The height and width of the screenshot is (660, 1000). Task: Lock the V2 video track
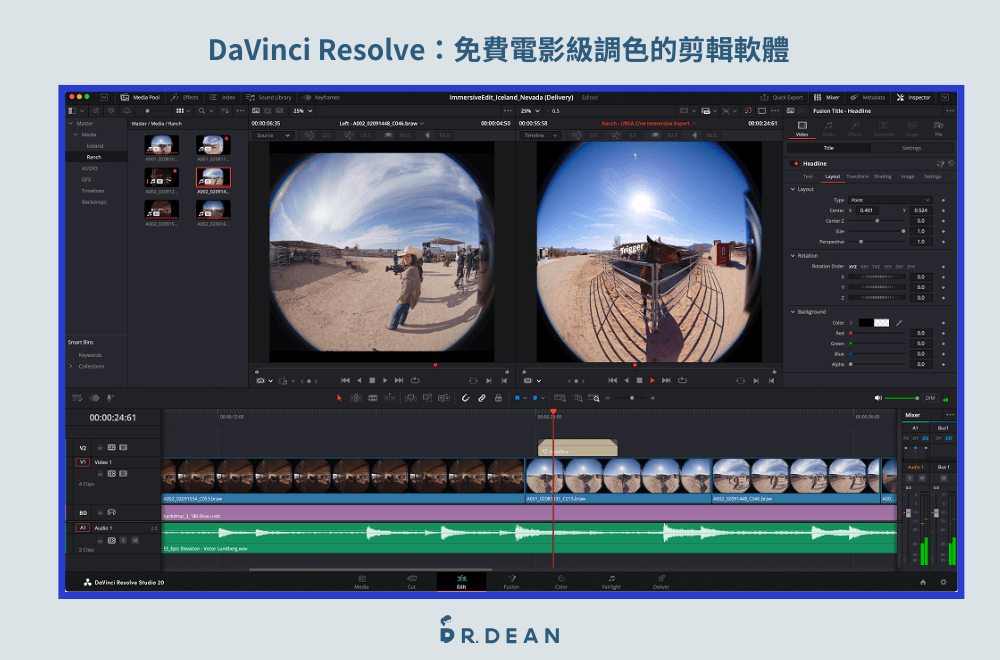99,448
